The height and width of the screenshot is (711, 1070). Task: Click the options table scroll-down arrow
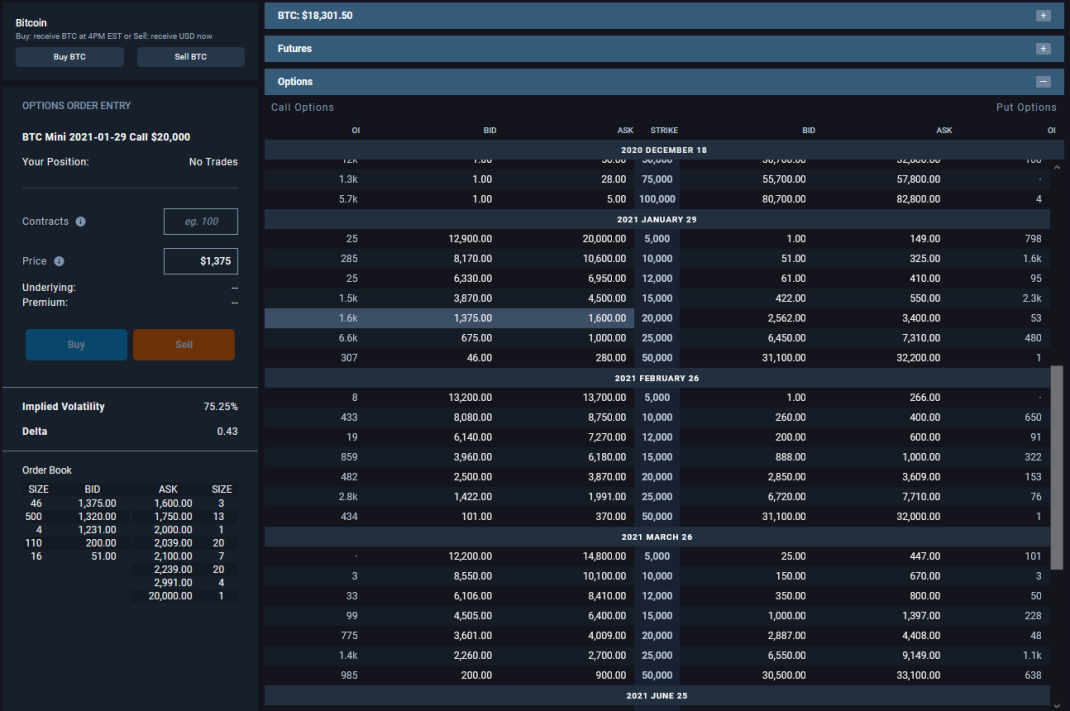click(x=1057, y=706)
